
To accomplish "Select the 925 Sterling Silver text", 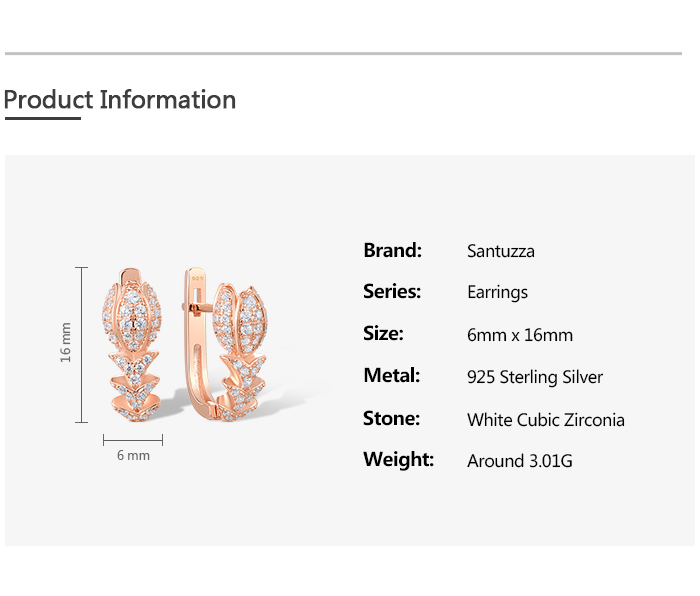I will click(x=535, y=377).
